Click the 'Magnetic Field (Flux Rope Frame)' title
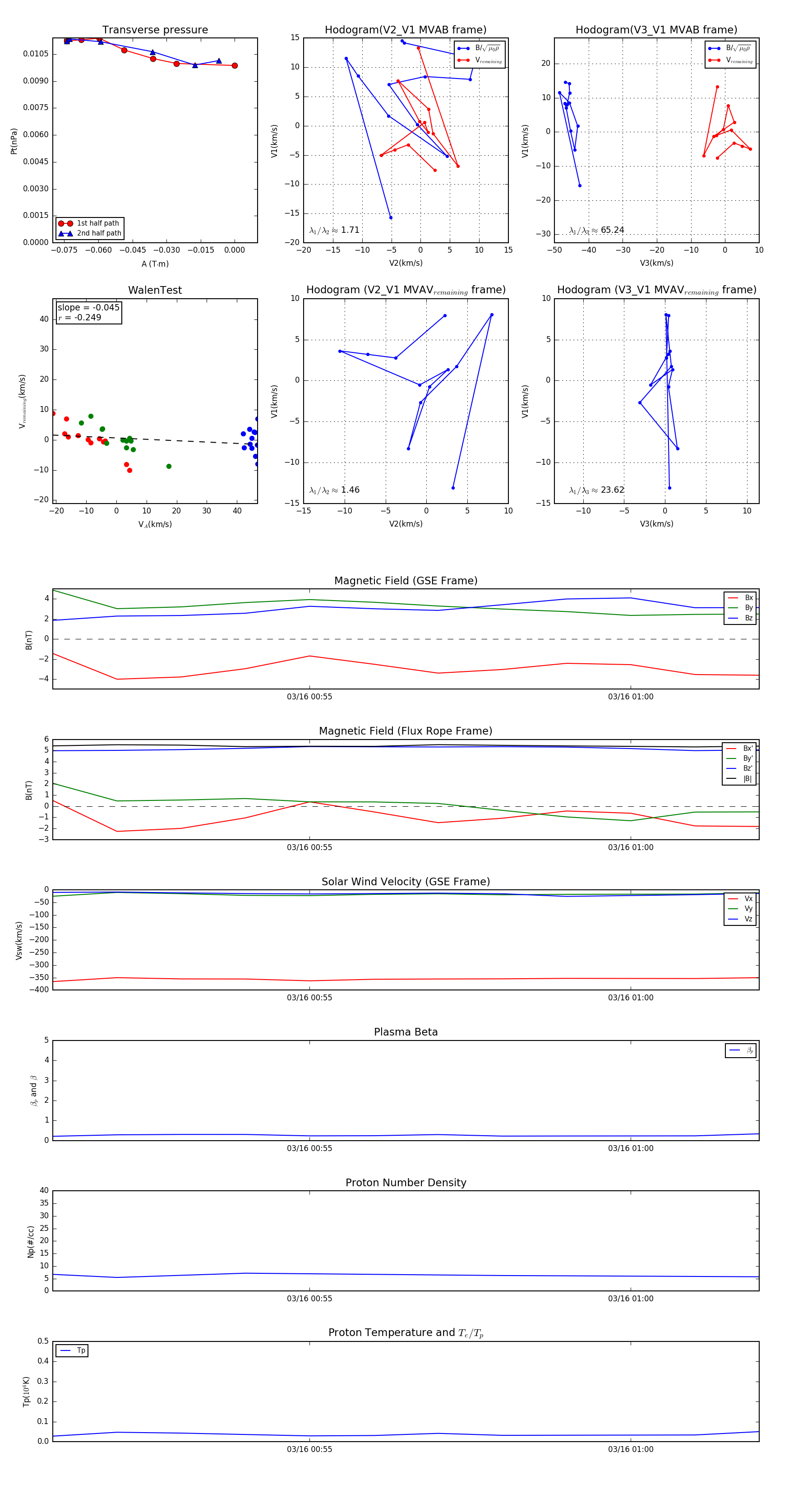The height and width of the screenshot is (1489, 812). point(406,731)
